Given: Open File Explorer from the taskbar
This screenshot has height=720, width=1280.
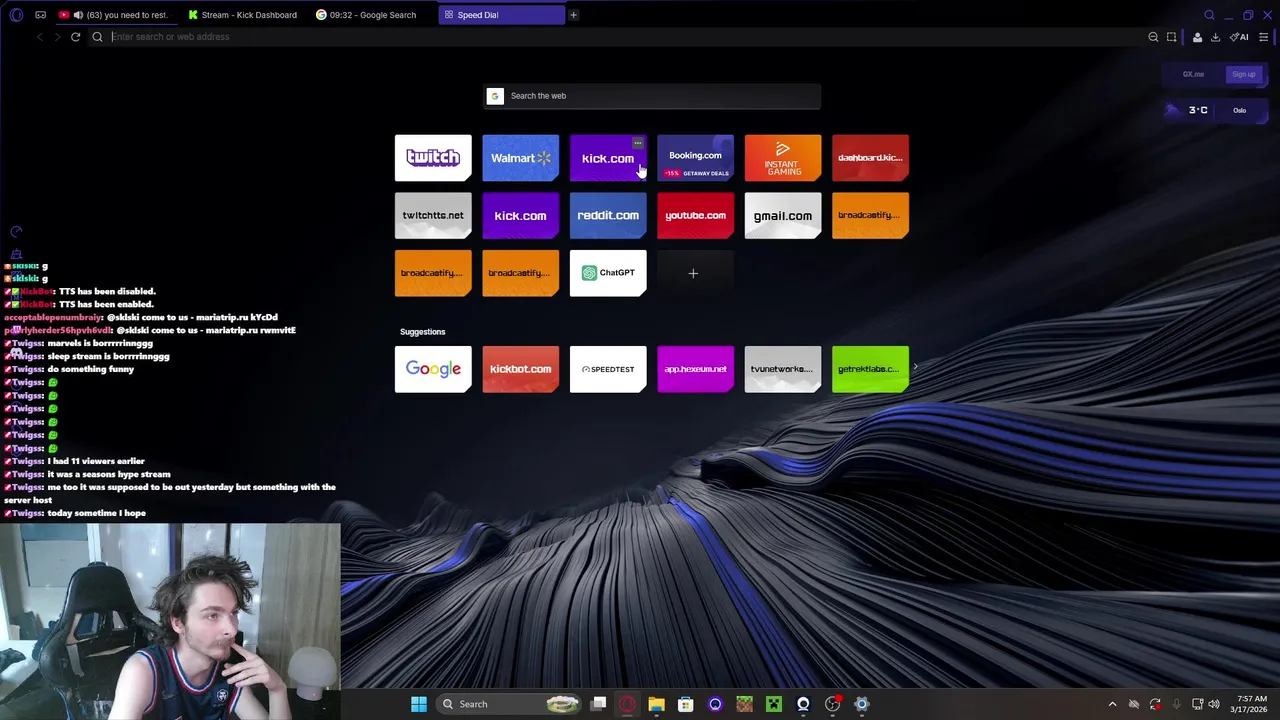Looking at the screenshot, I should coord(656,704).
